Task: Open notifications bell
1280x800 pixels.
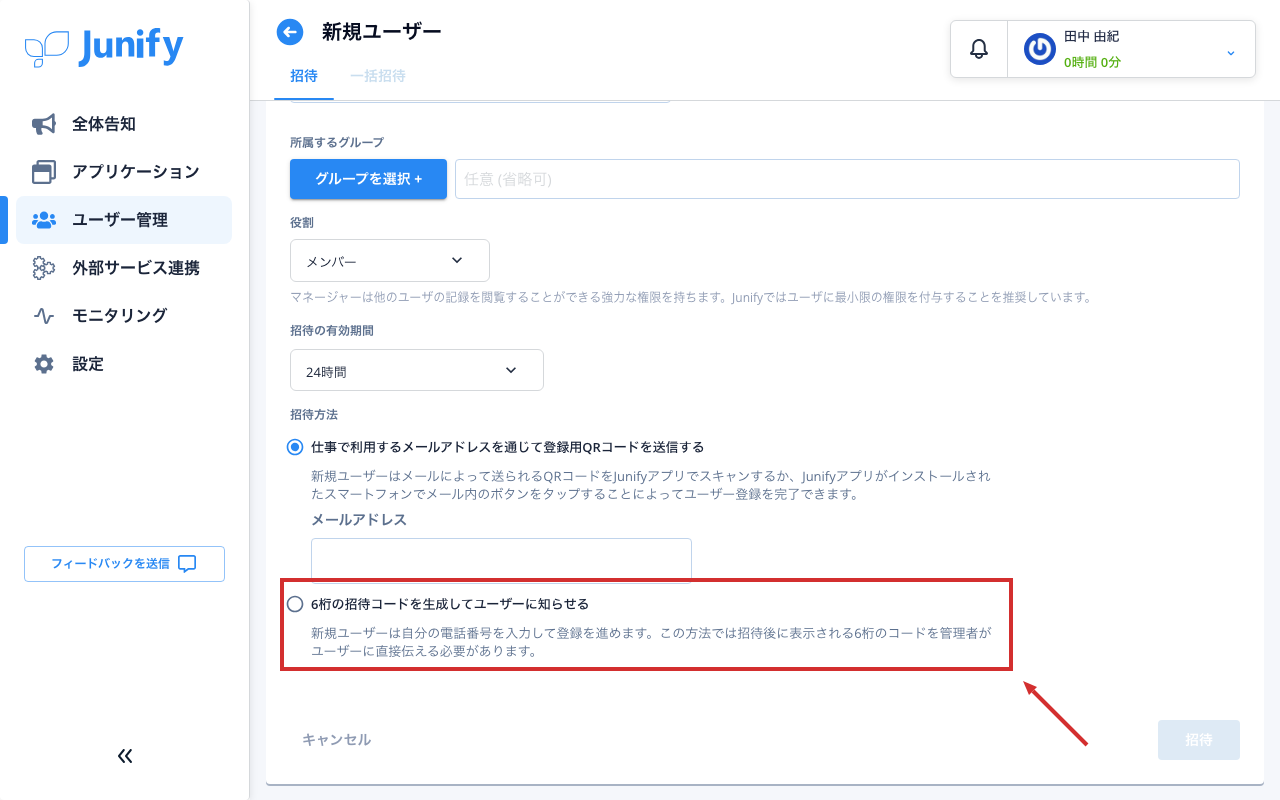Action: tap(979, 48)
